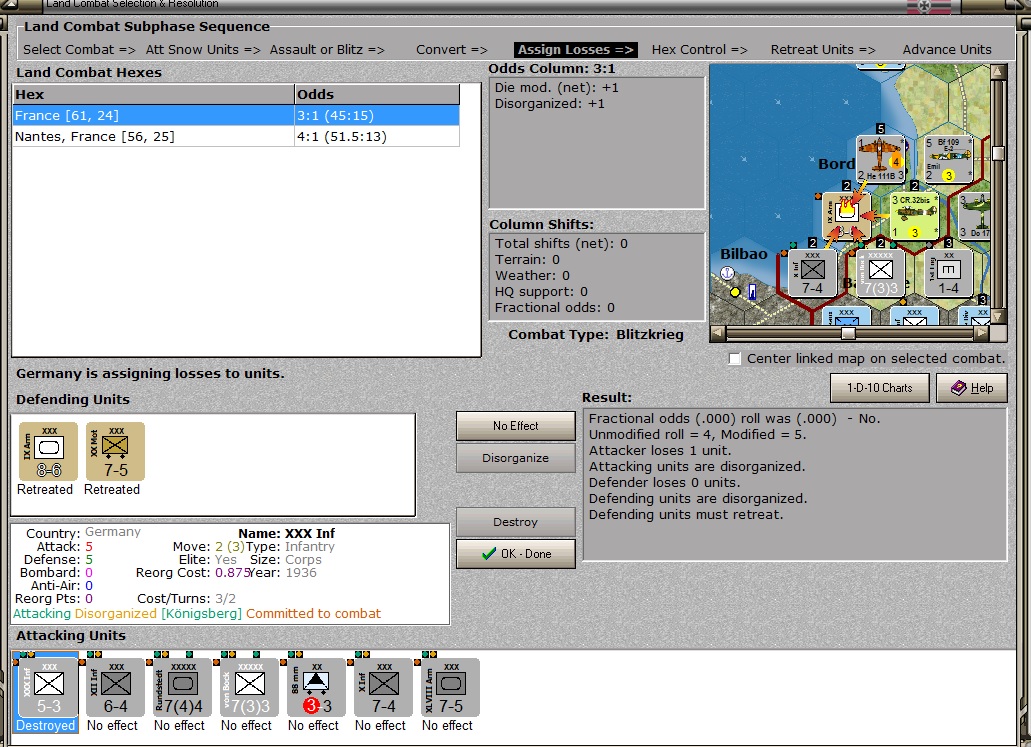
Task: Click the map scroll-right arrow
Action: click(981, 333)
